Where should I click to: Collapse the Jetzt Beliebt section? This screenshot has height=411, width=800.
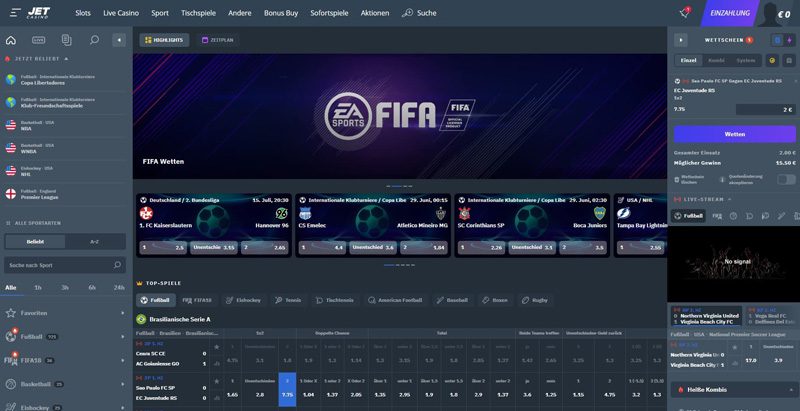(66, 59)
